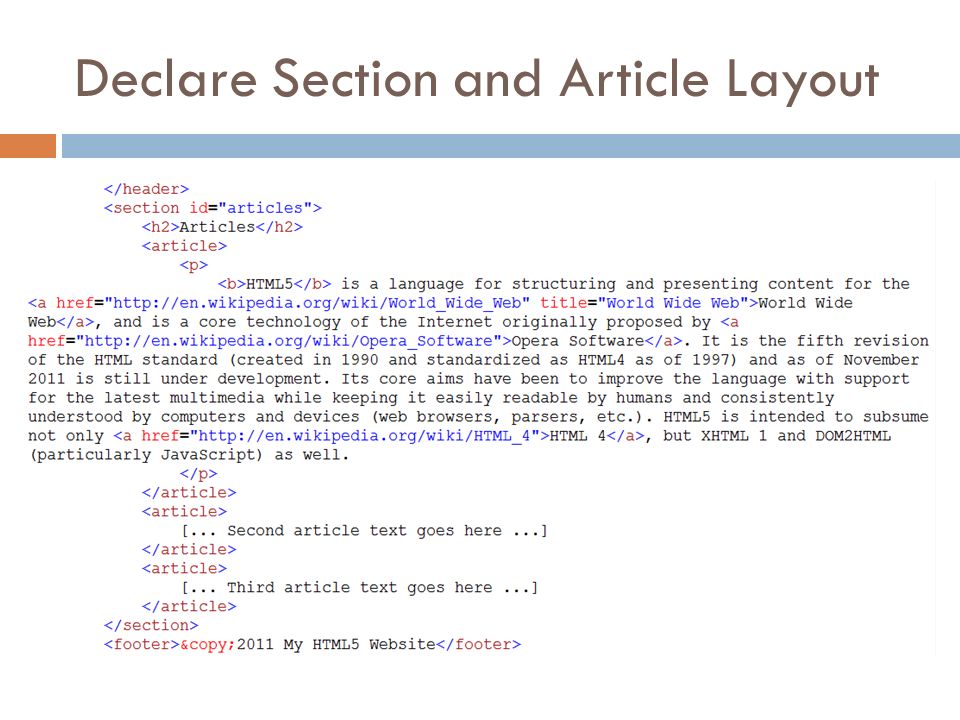Screen dimensions: 960x720
Task: Click the 'Third article text goes here' placeholder
Action: (x=359, y=588)
